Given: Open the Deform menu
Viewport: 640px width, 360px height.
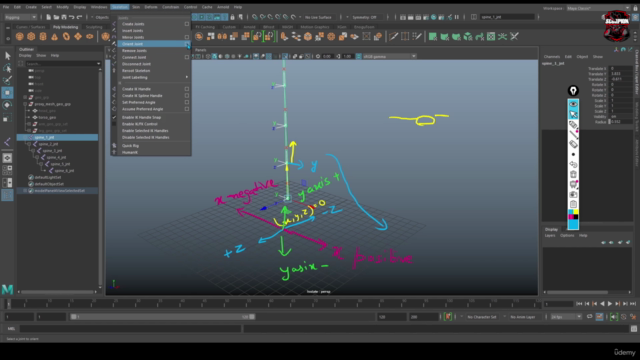Looking at the screenshot, I should click(x=151, y=7).
